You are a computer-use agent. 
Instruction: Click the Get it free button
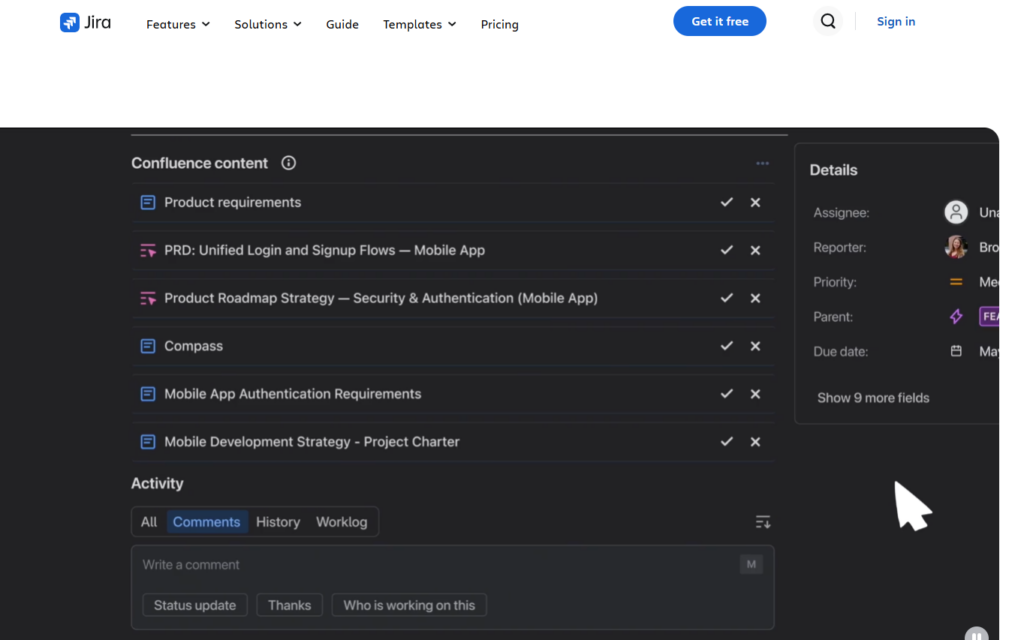tap(720, 21)
